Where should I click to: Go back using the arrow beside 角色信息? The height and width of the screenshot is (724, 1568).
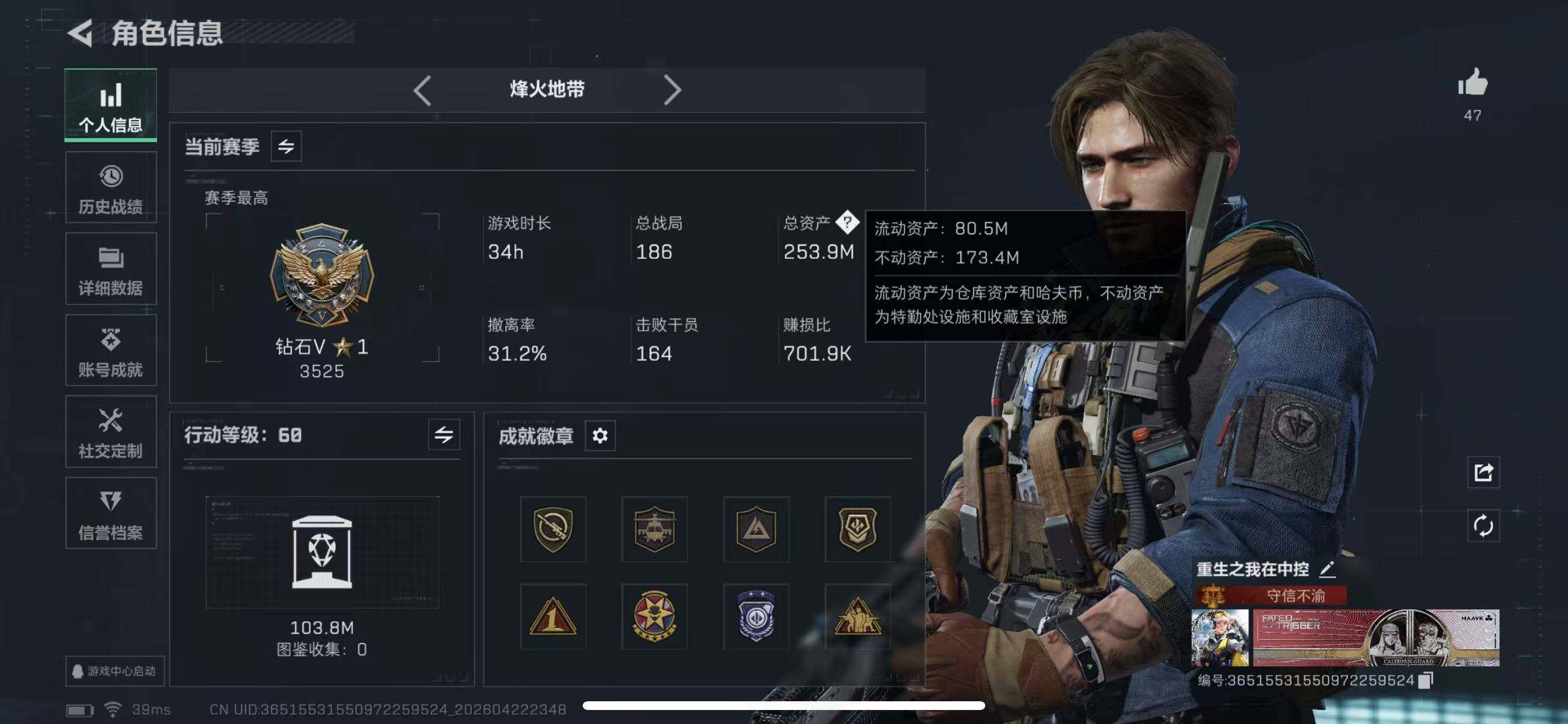click(x=80, y=33)
